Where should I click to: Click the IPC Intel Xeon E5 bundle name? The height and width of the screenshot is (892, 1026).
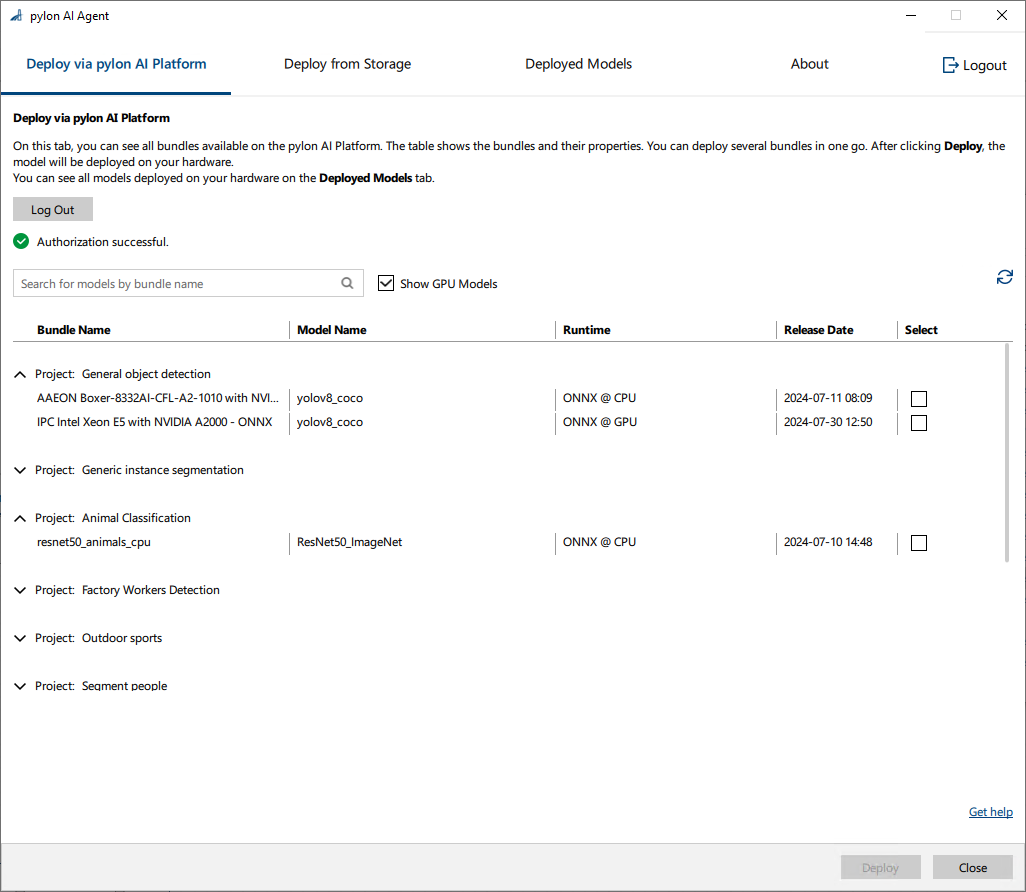(x=154, y=422)
